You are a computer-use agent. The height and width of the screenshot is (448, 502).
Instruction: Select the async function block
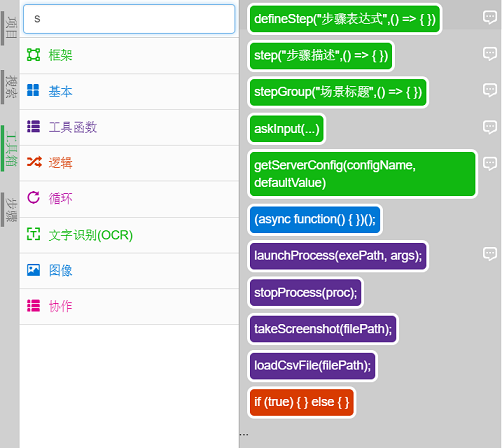coord(315,219)
